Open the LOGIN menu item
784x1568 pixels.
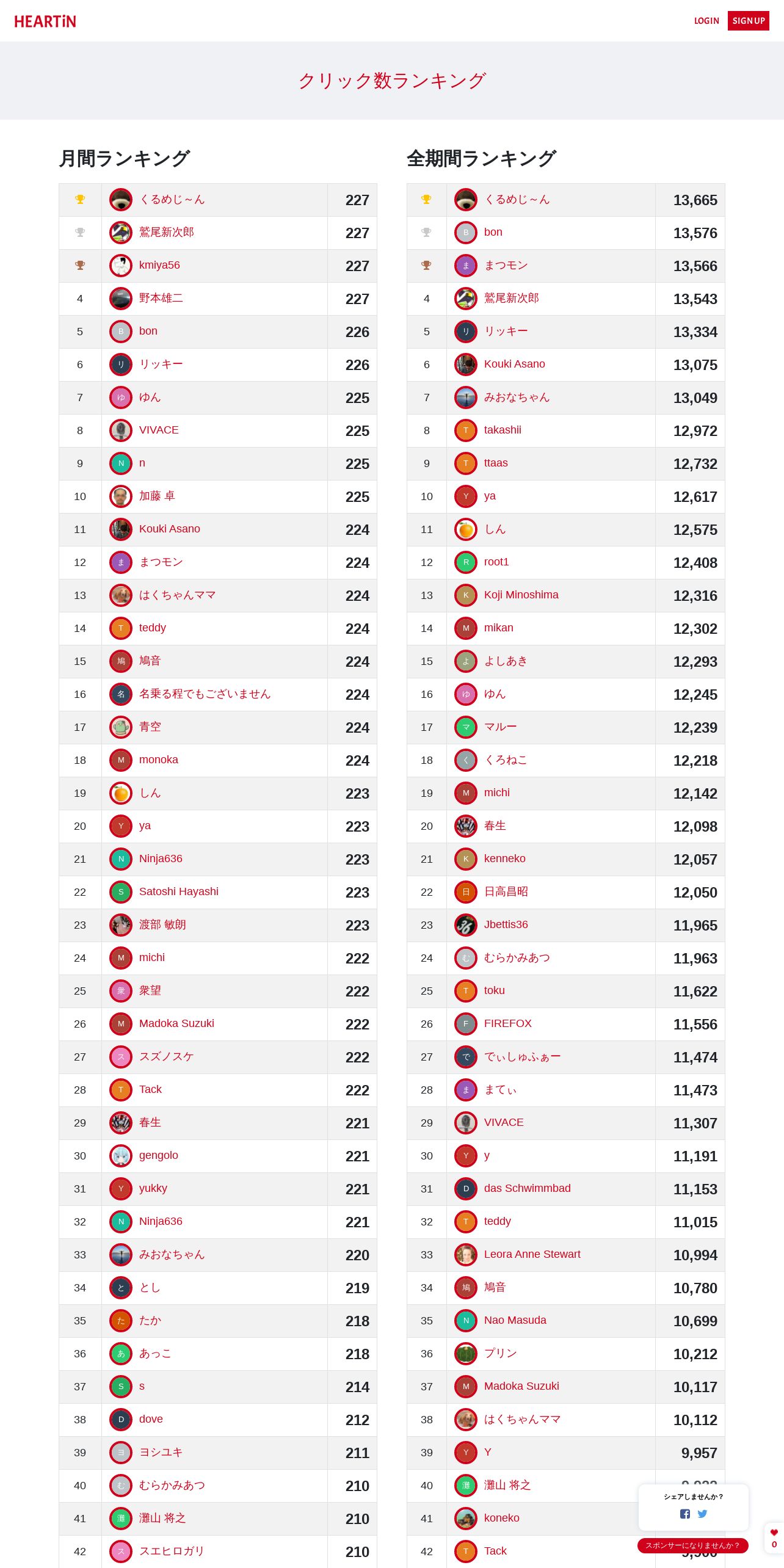[706, 21]
